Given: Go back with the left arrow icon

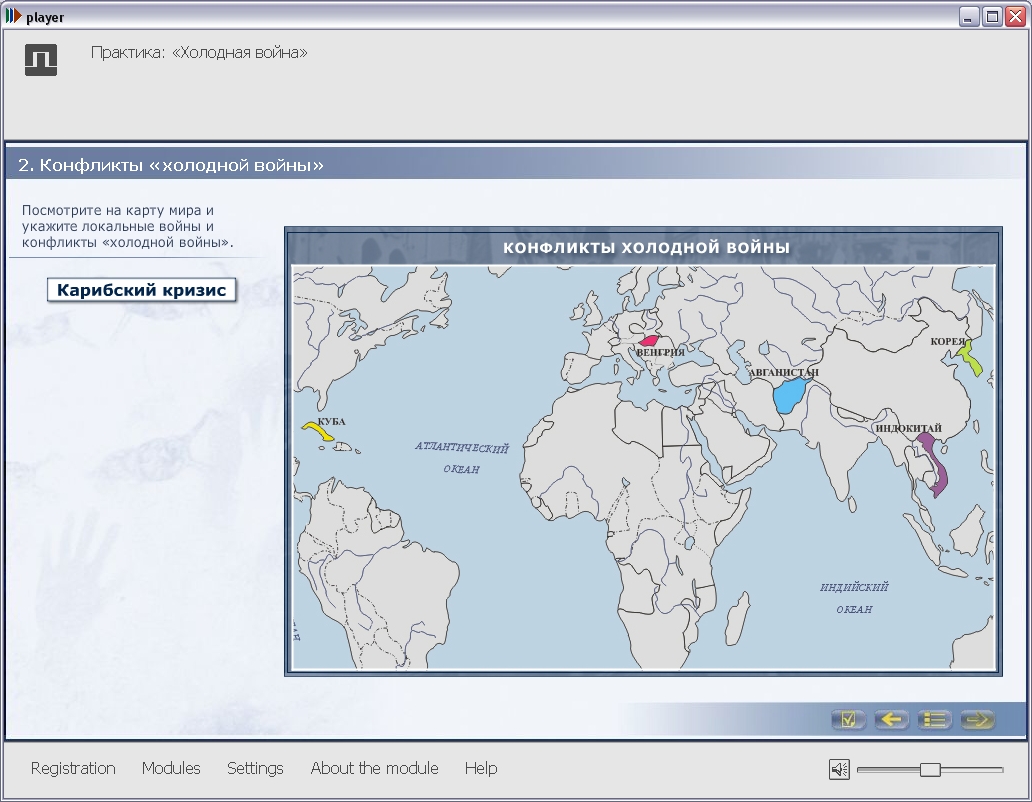Looking at the screenshot, I should tap(891, 719).
